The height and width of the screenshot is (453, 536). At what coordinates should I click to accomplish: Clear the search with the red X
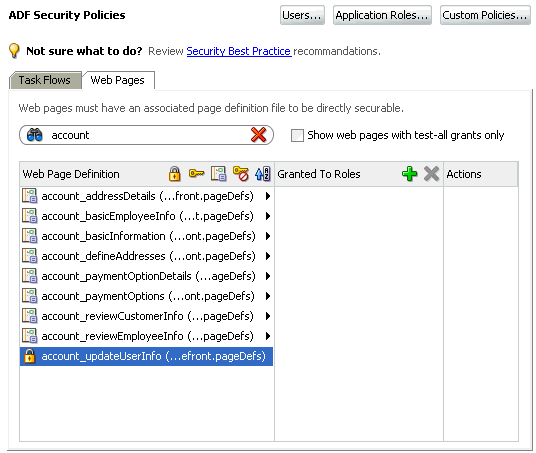pyautogui.click(x=258, y=135)
